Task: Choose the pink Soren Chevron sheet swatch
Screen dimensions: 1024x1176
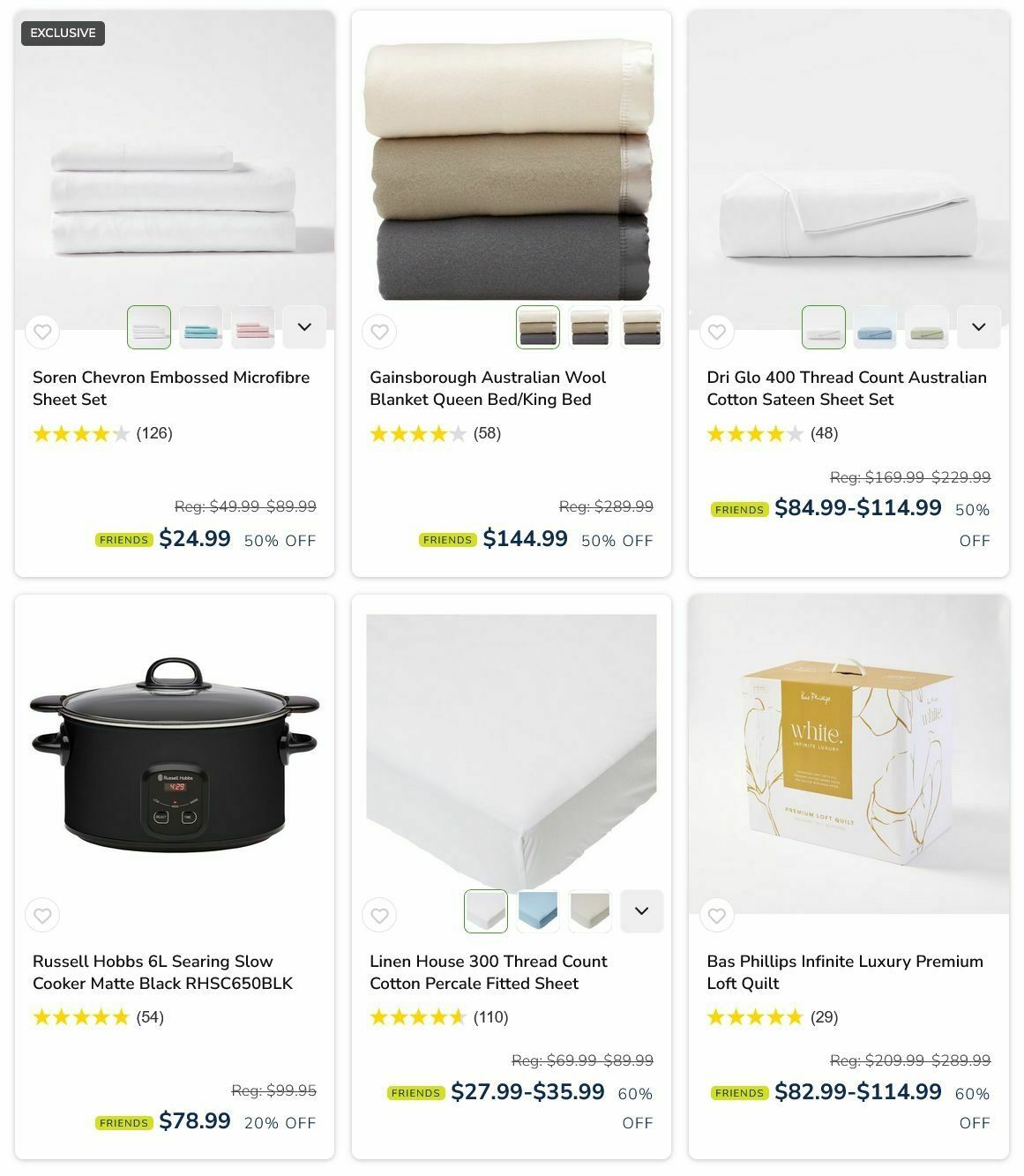Action: pyautogui.click(x=253, y=327)
